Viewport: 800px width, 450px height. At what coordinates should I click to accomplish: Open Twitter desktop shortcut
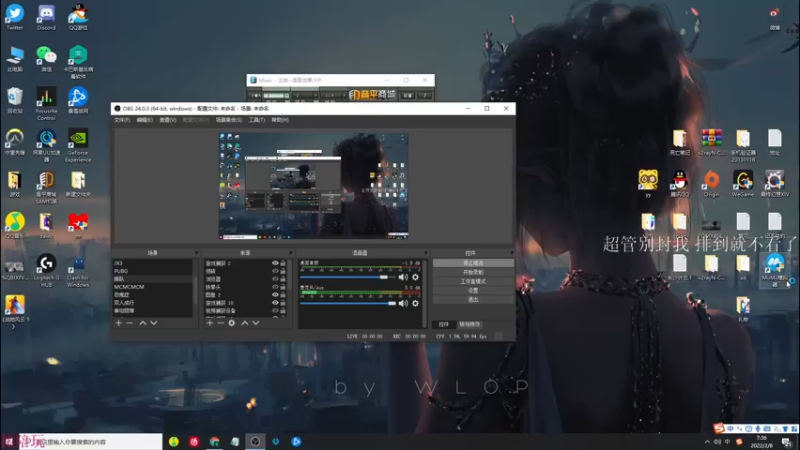(14, 18)
